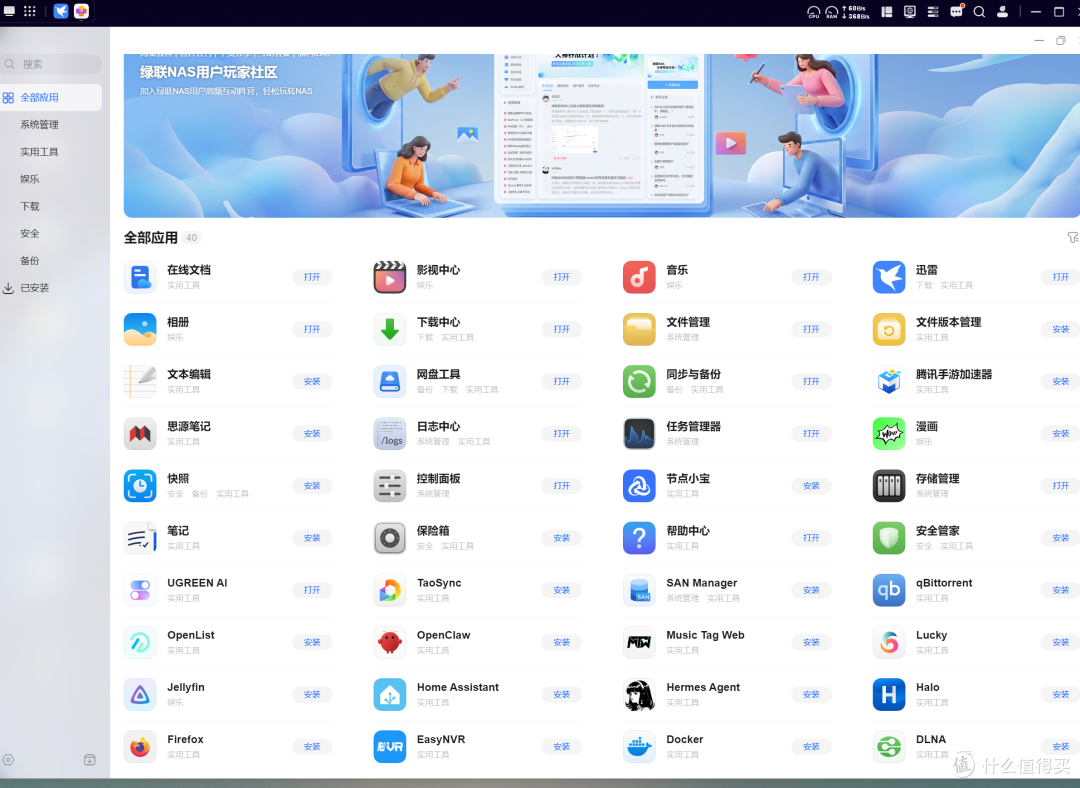Click 安装 button for TaoSync
The height and width of the screenshot is (788, 1080).
[x=561, y=590]
